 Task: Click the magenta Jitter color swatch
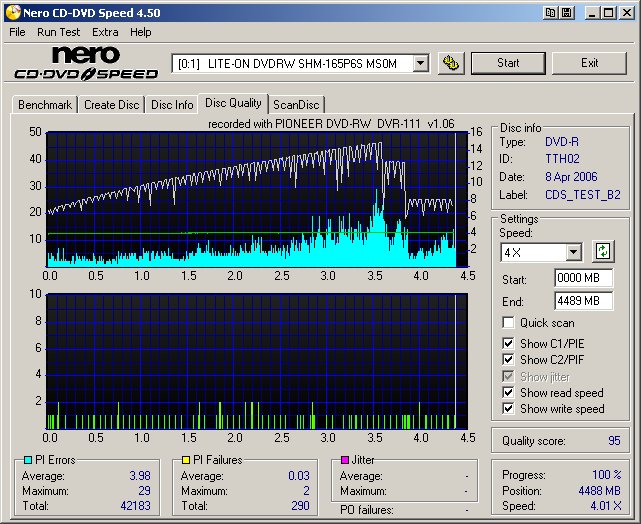345,460
